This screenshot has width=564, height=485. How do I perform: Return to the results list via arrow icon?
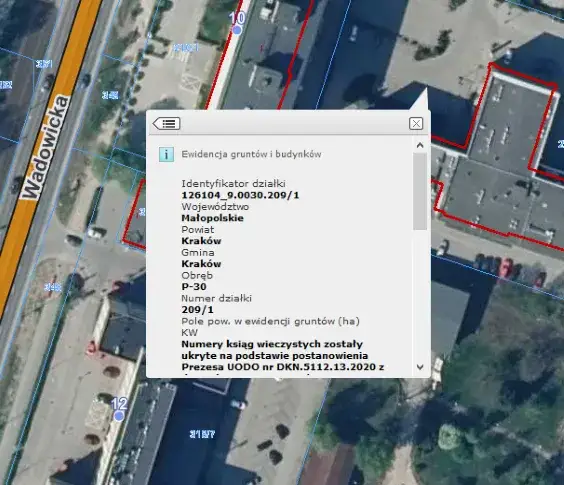(166, 123)
